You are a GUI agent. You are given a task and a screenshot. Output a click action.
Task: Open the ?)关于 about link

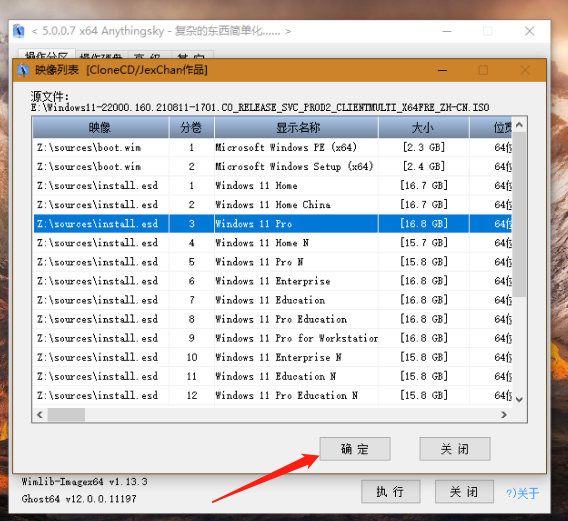tap(522, 493)
